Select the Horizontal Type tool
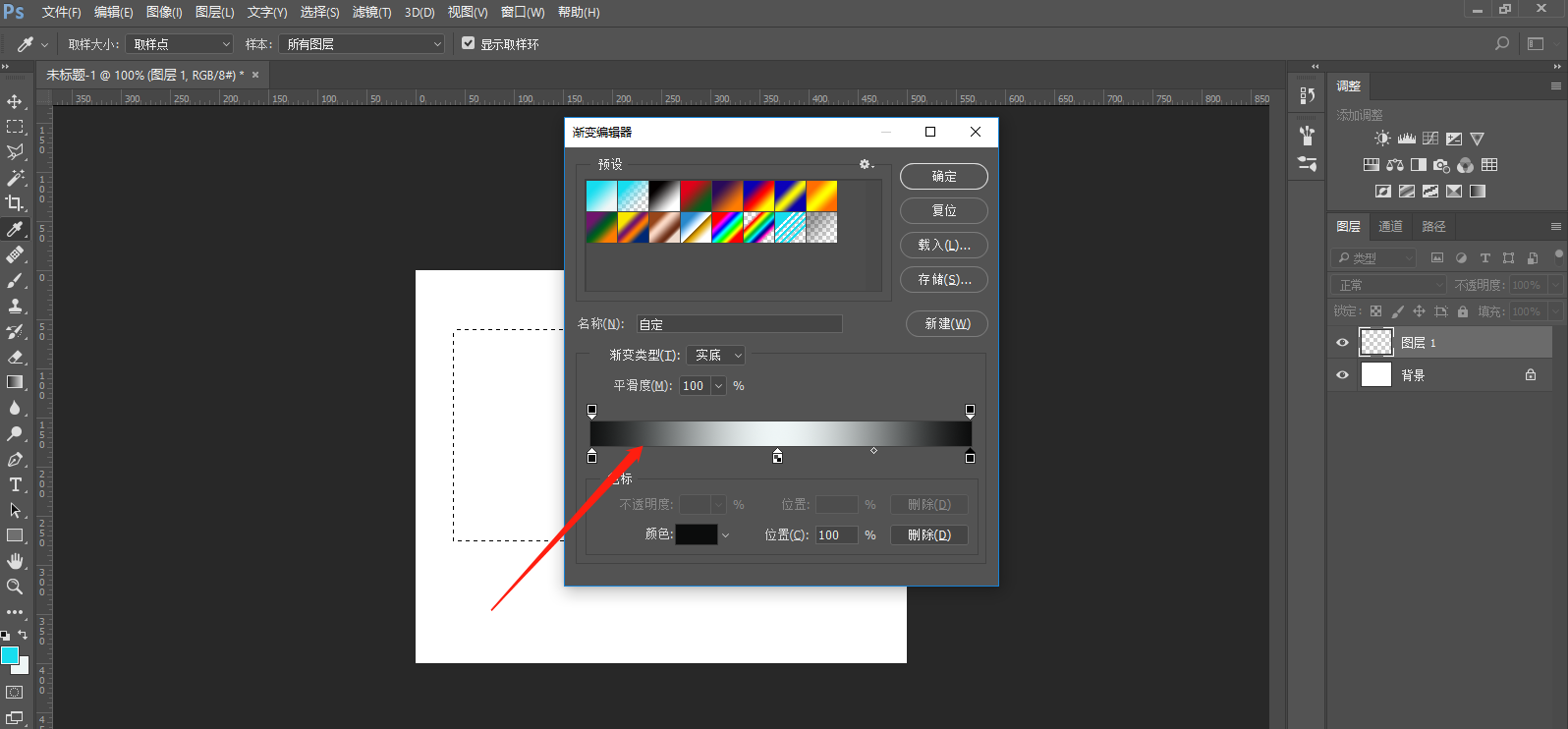1568x729 pixels. click(15, 484)
